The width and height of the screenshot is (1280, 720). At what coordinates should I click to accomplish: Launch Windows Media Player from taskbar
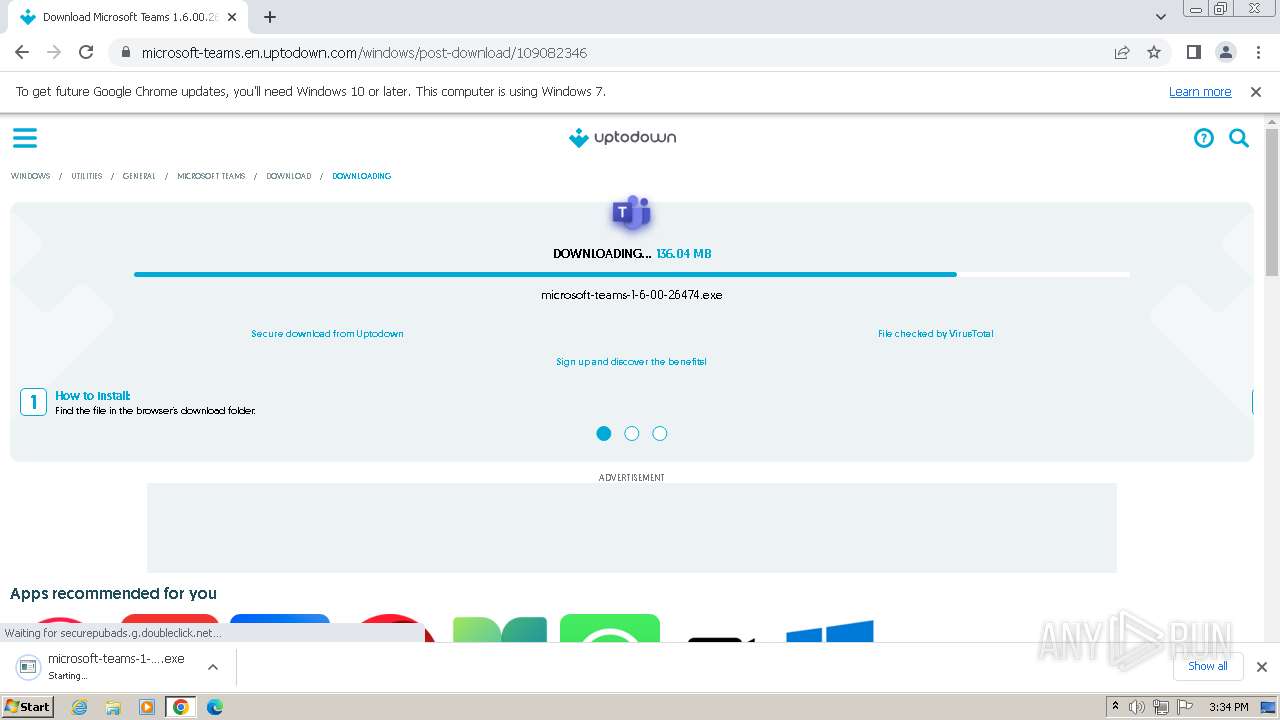147,707
